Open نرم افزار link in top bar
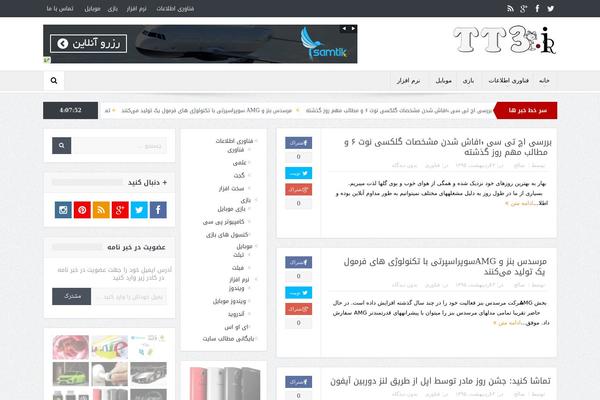The image size is (600, 400). coord(136,8)
